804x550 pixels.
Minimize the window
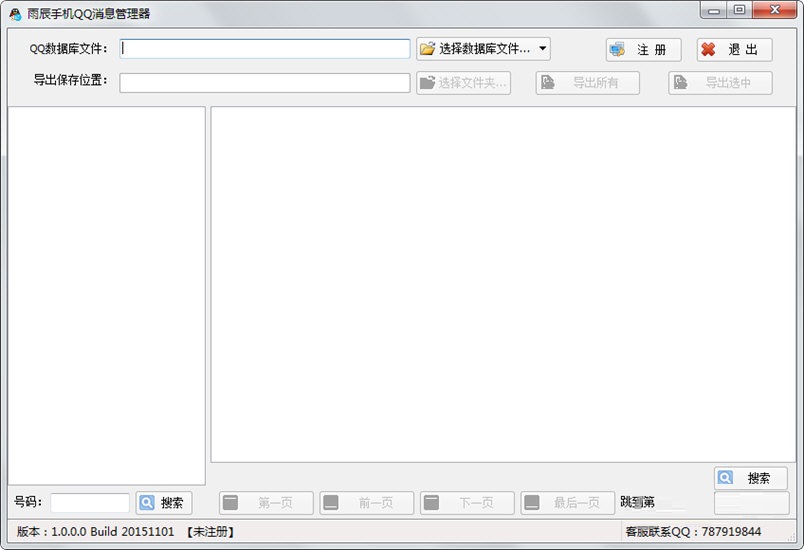tap(714, 10)
